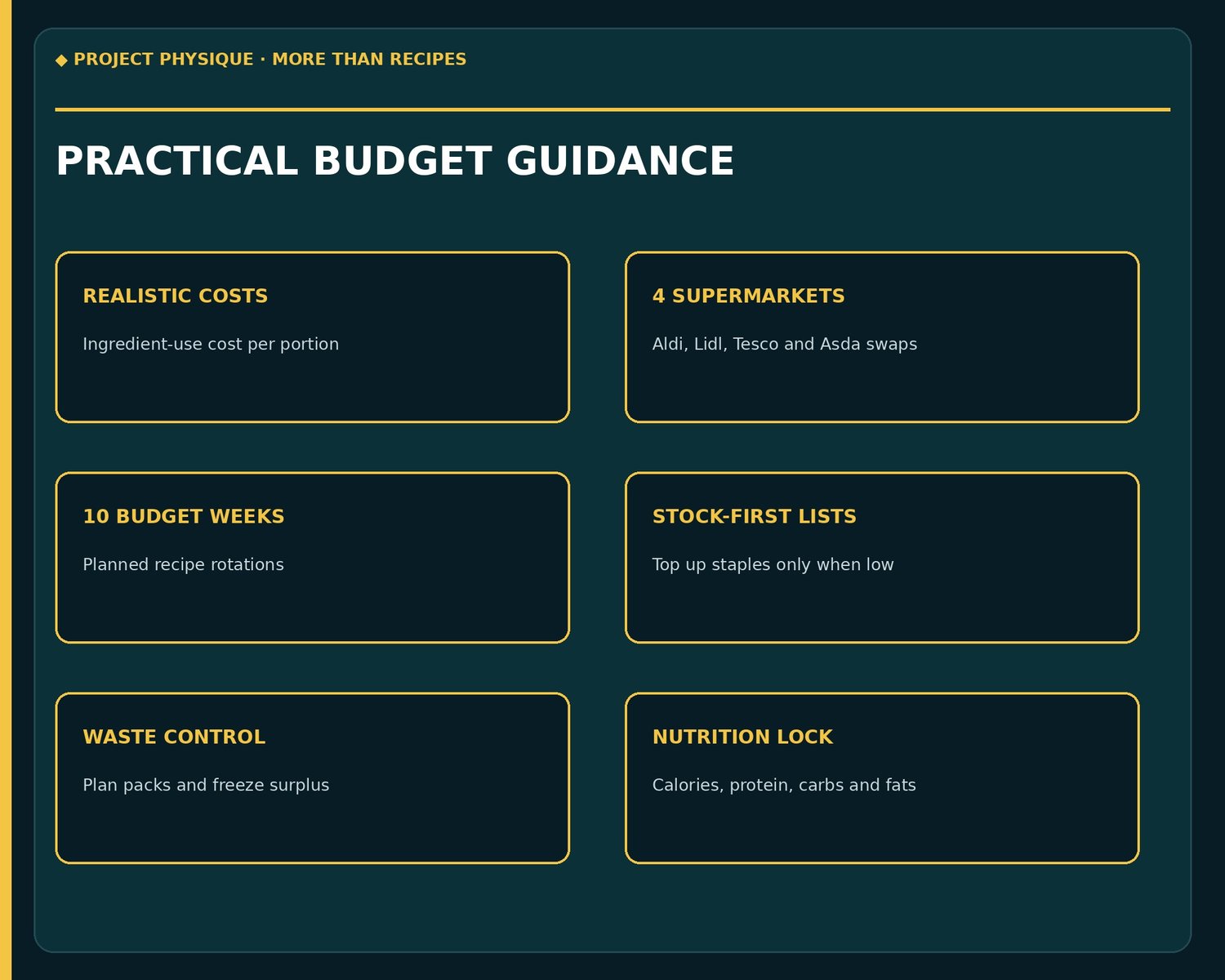Click the Planned recipe rotations text

(183, 564)
